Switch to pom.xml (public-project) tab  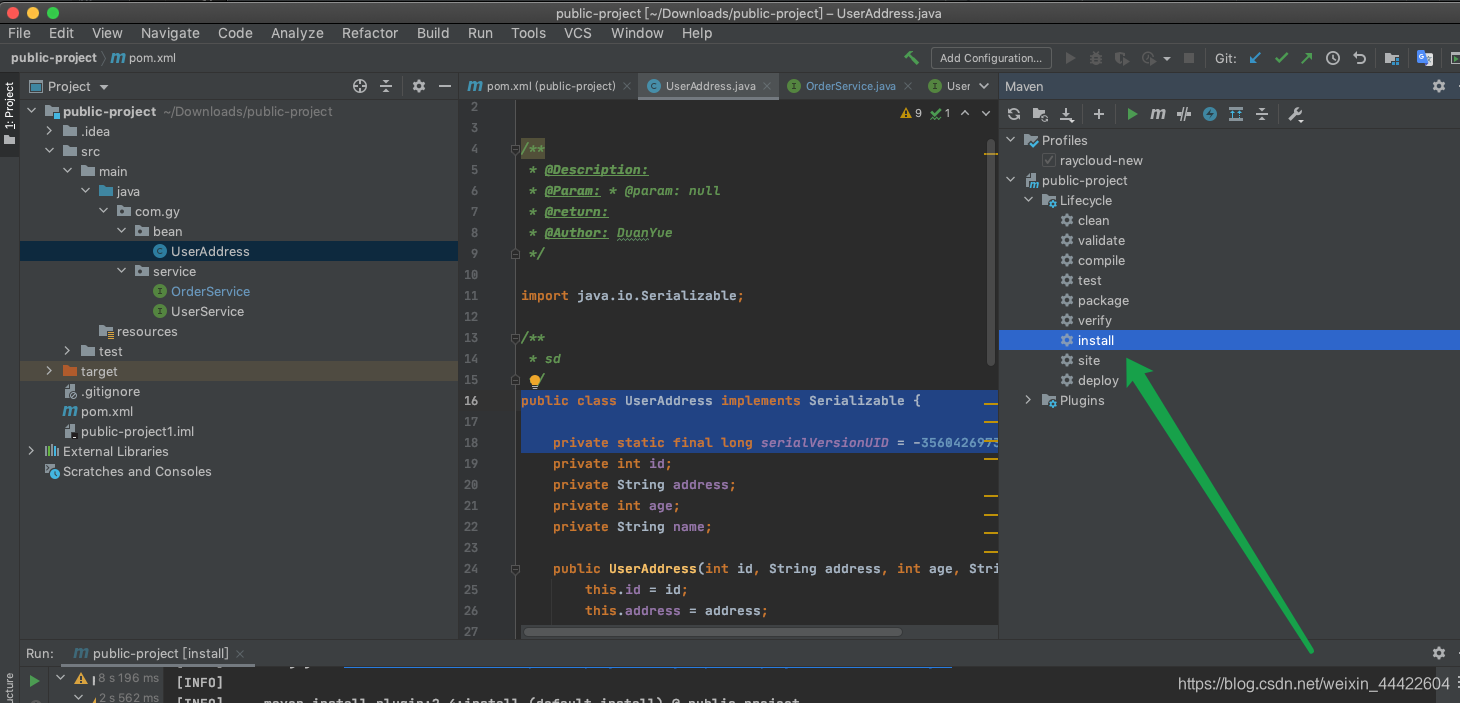(x=550, y=86)
